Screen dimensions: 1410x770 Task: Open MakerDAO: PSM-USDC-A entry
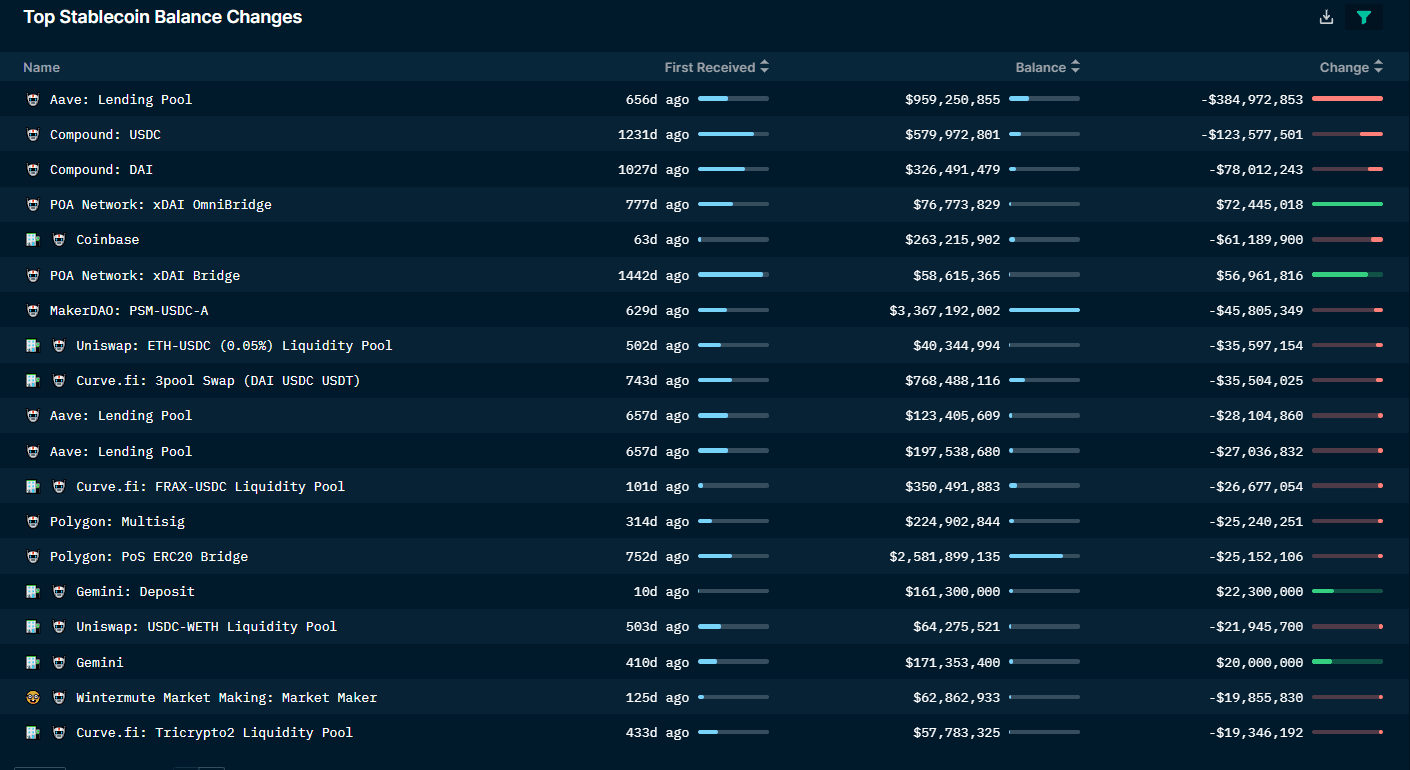(129, 311)
